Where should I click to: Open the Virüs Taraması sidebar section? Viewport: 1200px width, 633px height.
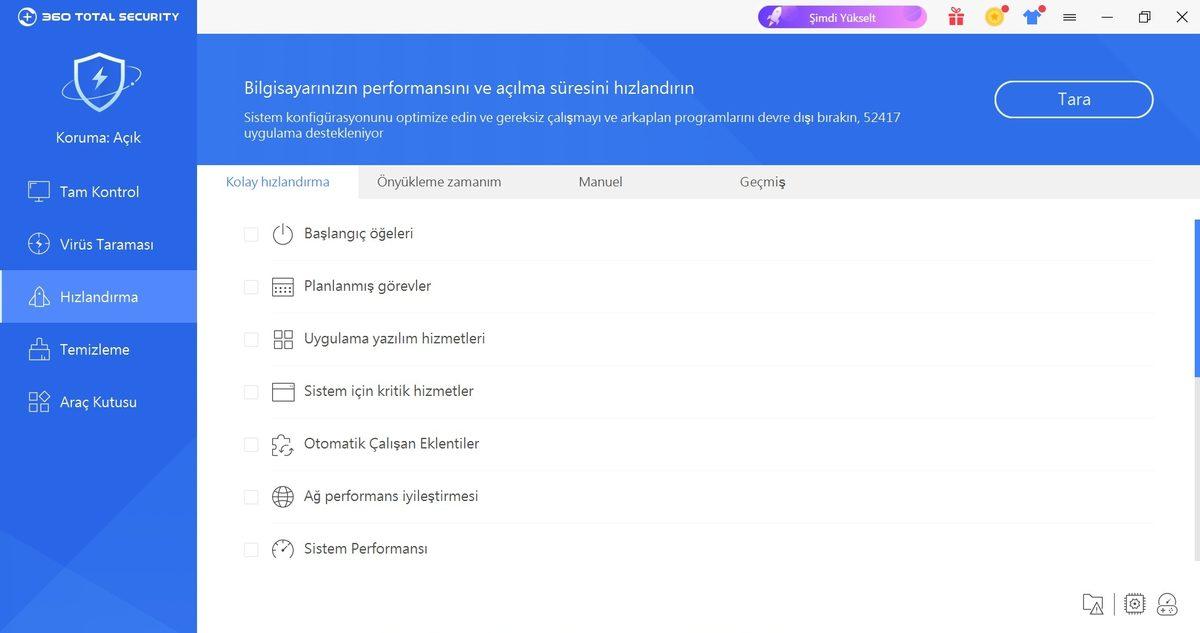(97, 243)
